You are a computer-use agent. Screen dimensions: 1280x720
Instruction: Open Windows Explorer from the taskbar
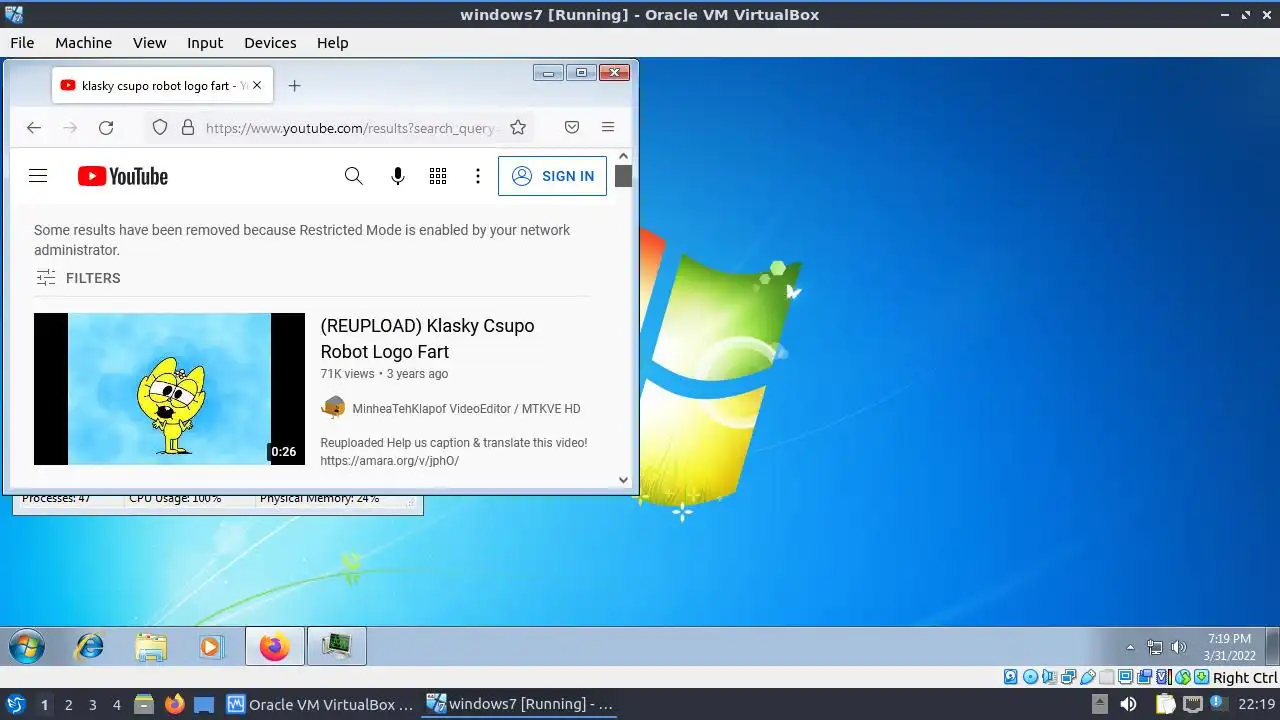click(x=151, y=647)
